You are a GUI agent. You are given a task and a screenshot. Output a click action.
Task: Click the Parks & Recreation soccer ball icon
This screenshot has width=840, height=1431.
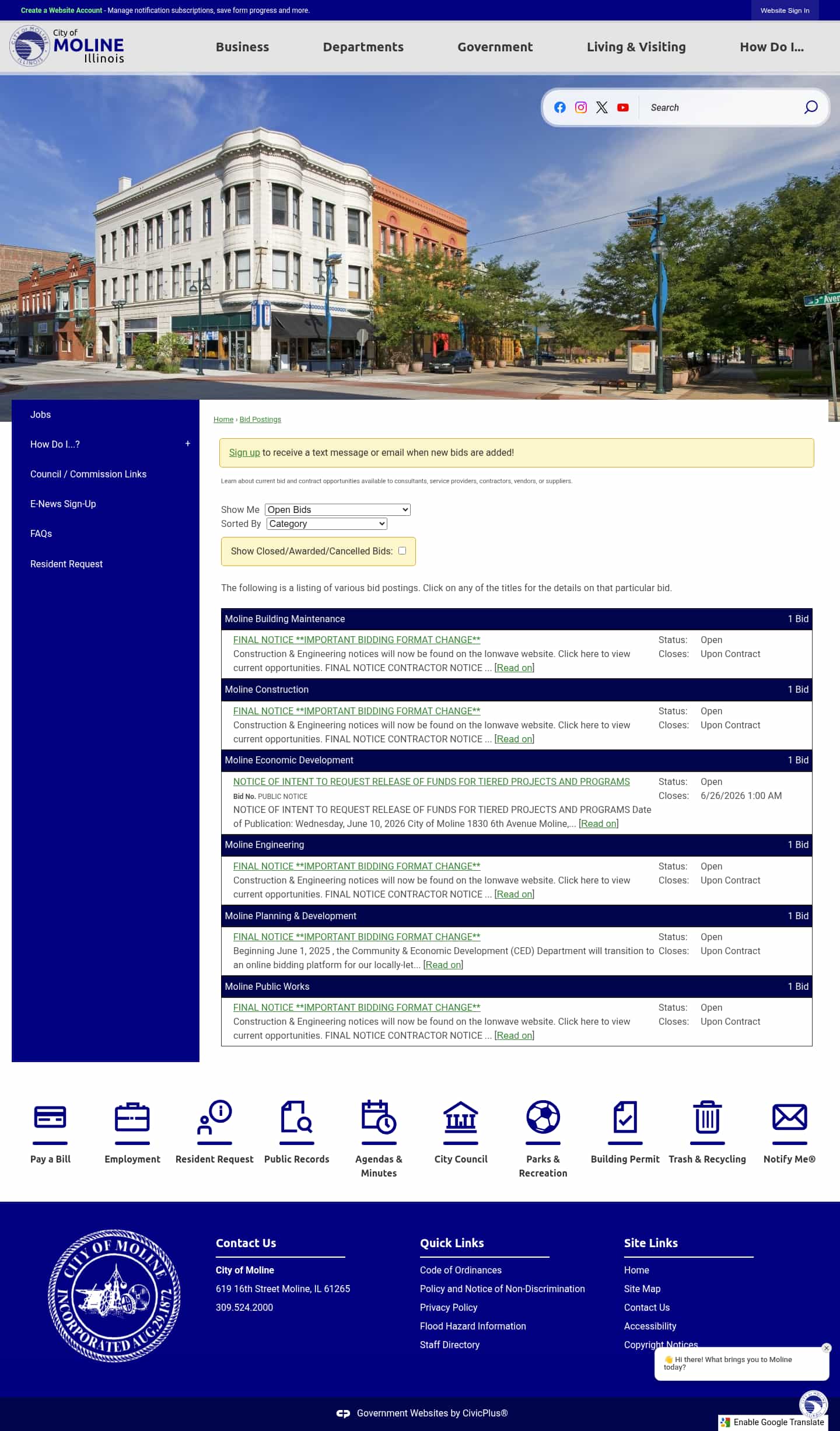(x=543, y=1118)
